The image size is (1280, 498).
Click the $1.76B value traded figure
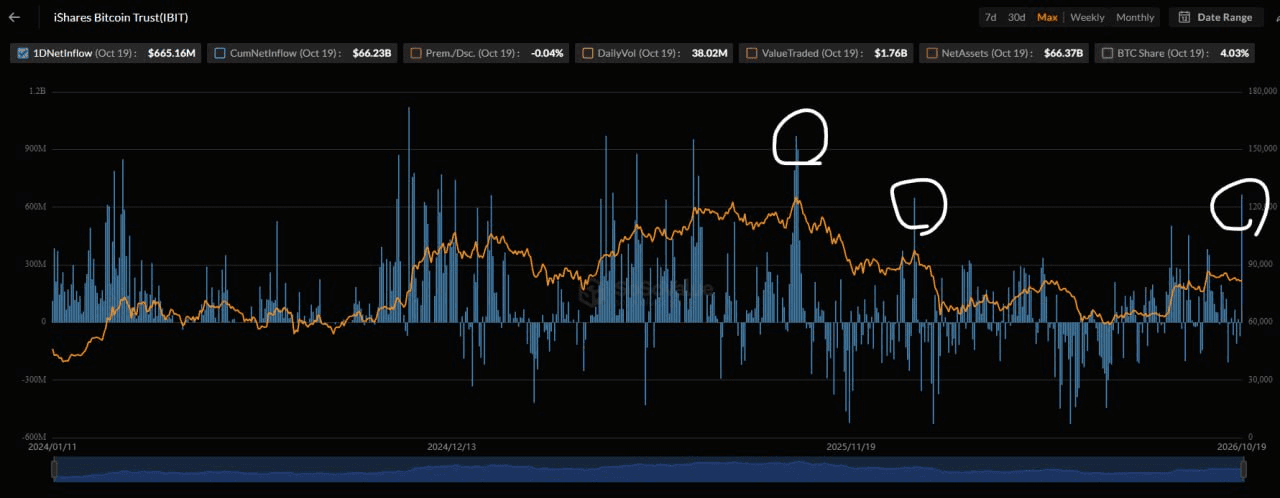click(x=890, y=53)
